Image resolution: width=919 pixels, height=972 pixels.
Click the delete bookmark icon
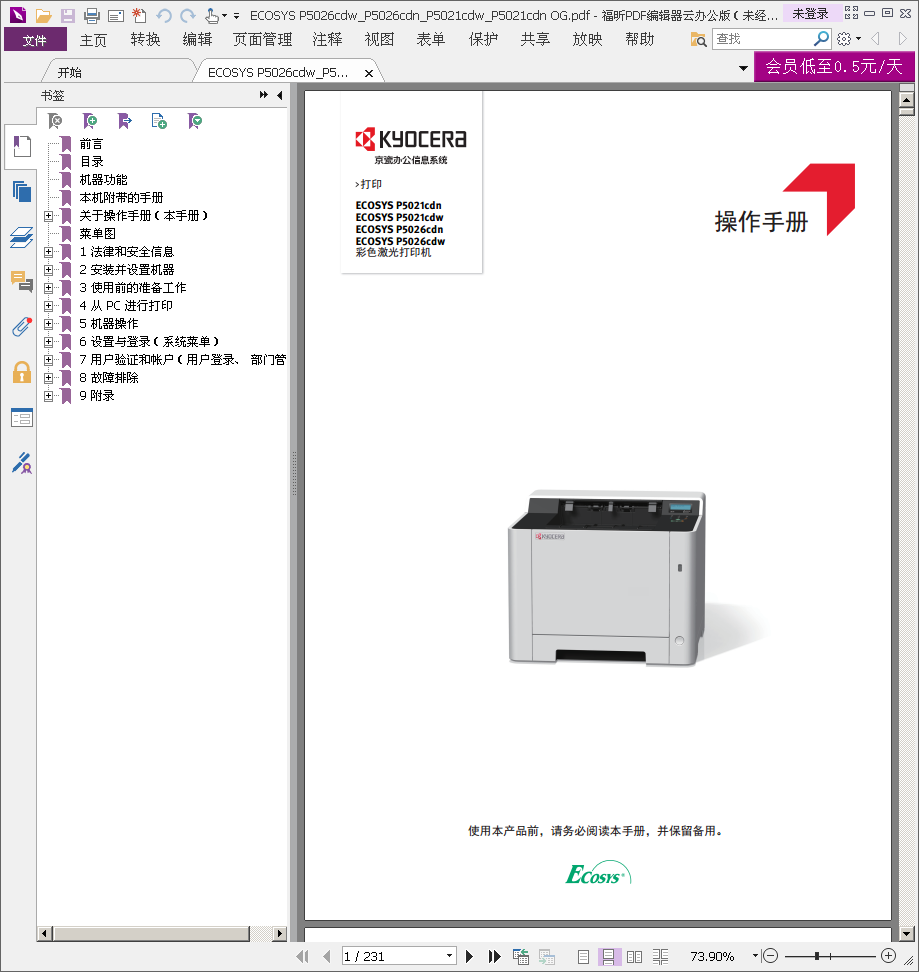click(55, 120)
